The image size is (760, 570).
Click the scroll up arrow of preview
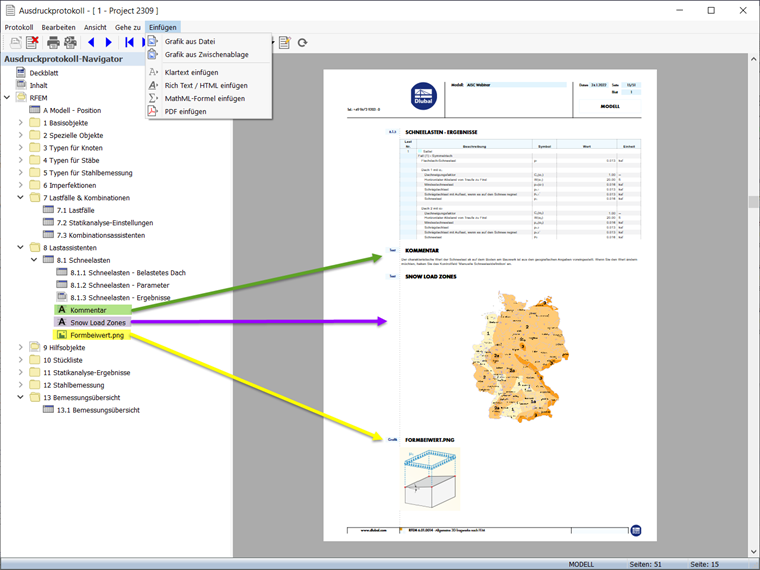pyautogui.click(x=754, y=59)
